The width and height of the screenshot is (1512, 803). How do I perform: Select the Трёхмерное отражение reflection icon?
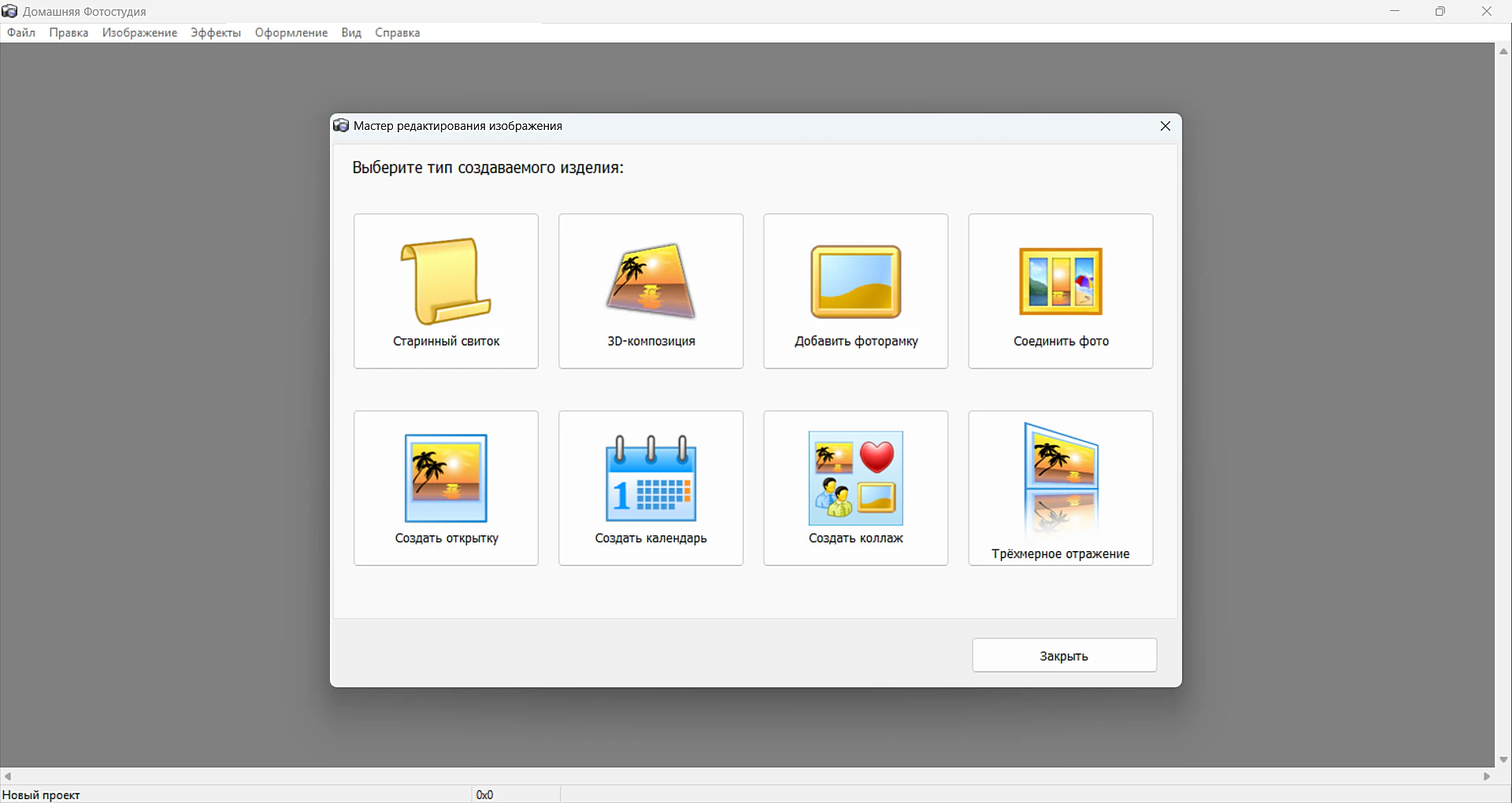[x=1060, y=478]
